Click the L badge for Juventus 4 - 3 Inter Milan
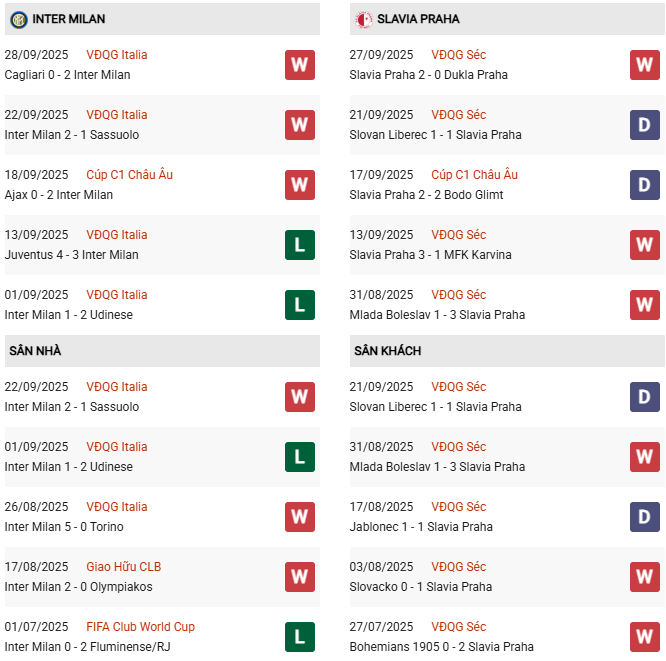The height and width of the screenshot is (661, 666). click(299, 245)
